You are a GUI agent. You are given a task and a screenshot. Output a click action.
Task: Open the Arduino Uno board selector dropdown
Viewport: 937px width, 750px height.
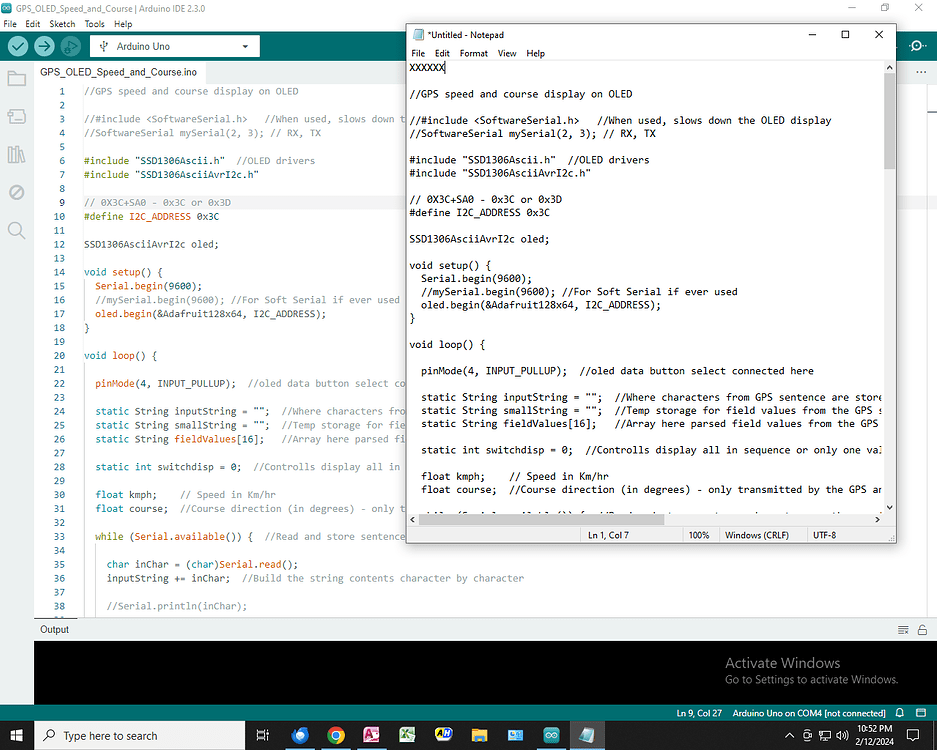coord(174,46)
